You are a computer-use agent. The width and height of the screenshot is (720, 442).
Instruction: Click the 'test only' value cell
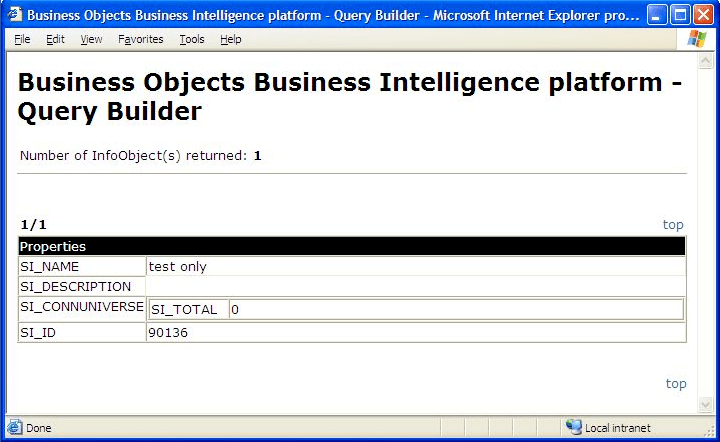pyautogui.click(x=416, y=266)
